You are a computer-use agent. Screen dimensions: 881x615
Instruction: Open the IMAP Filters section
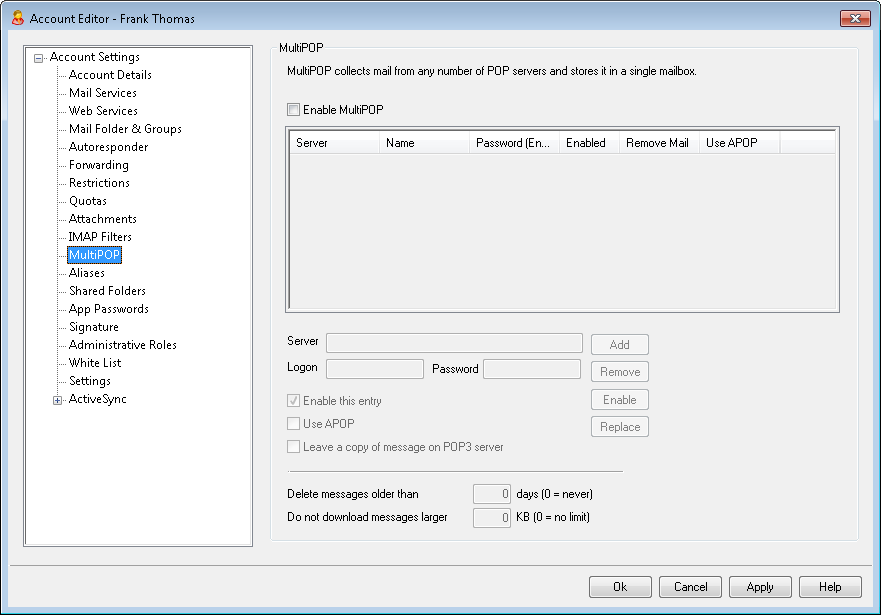coord(100,237)
